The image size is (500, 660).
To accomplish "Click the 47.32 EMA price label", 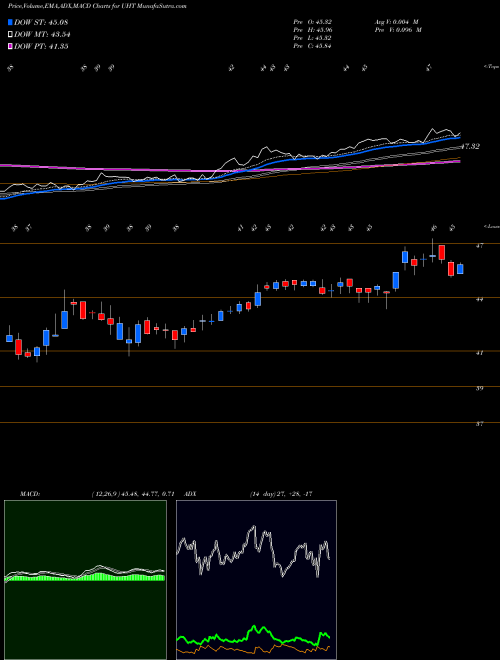I will click(x=470, y=146).
